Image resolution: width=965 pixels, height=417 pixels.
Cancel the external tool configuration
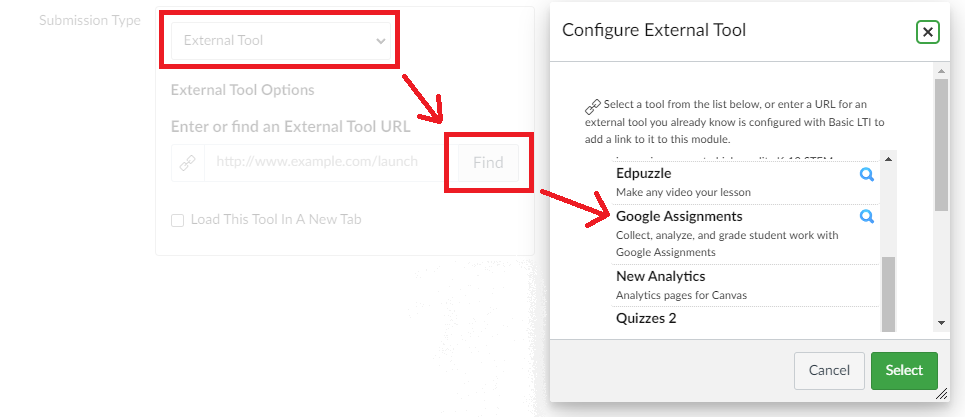click(x=829, y=370)
